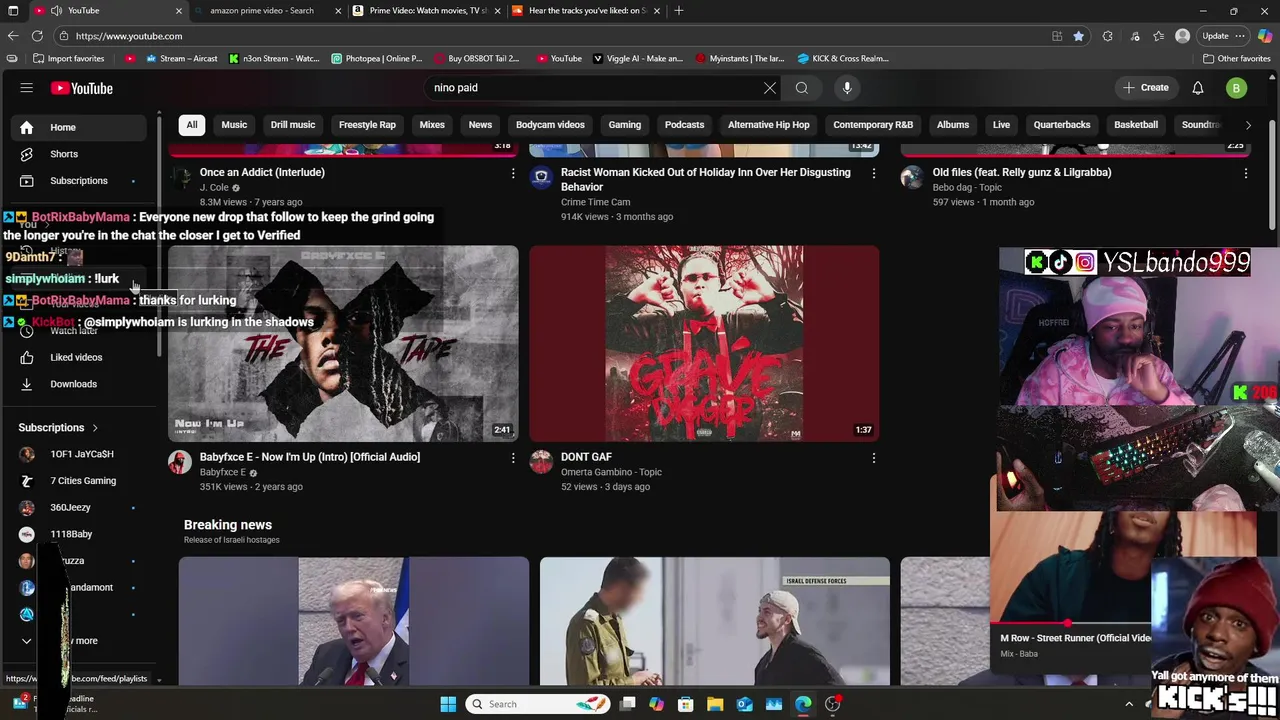Select the All filter chip
Screen dimensions: 1280x720
click(192, 125)
